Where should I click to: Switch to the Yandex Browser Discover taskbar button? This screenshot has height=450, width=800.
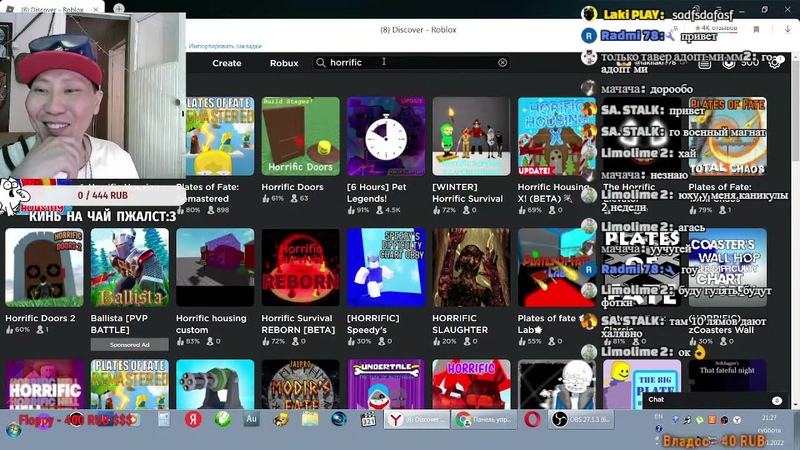pos(417,420)
